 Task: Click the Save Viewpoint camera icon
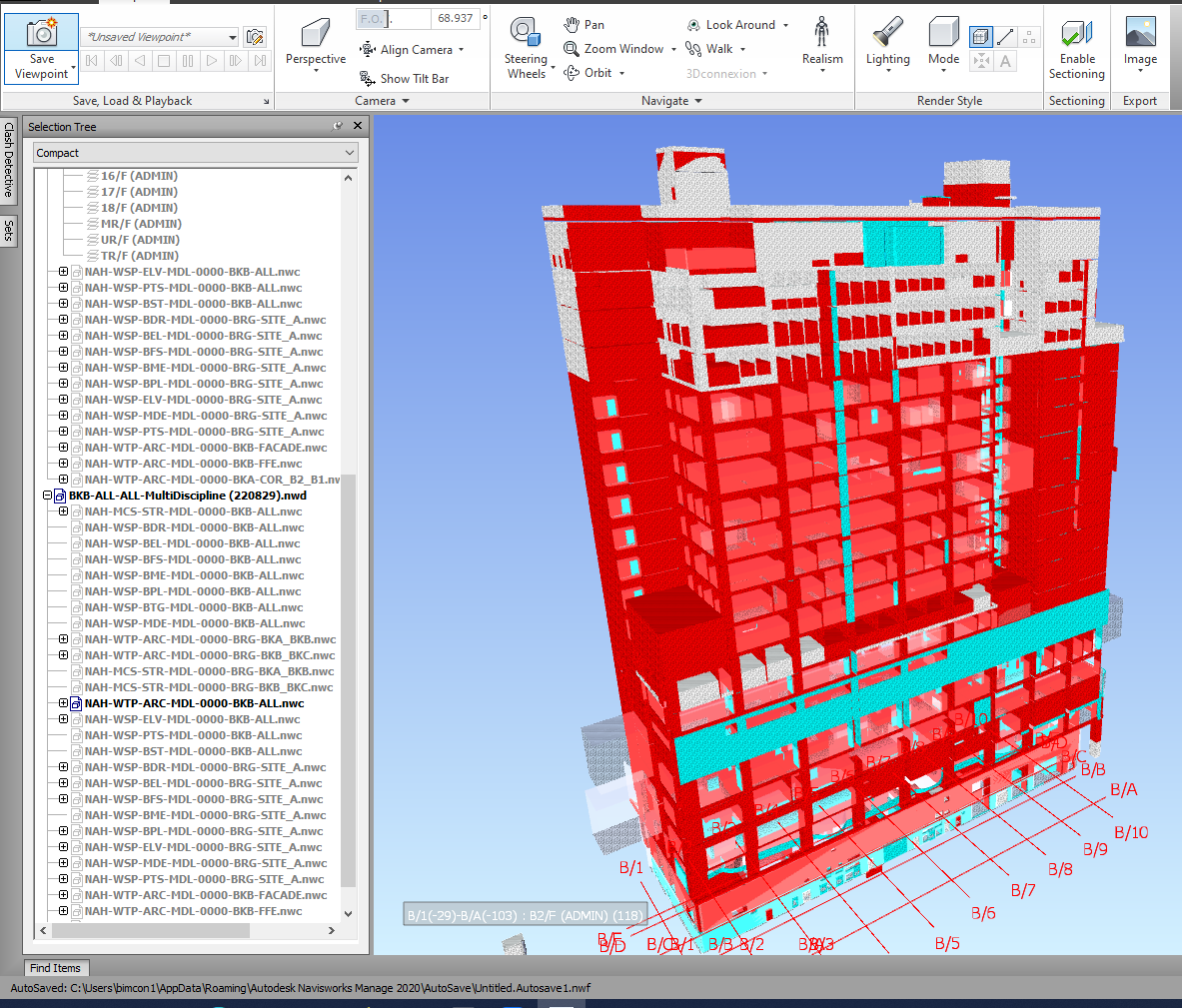point(41,33)
